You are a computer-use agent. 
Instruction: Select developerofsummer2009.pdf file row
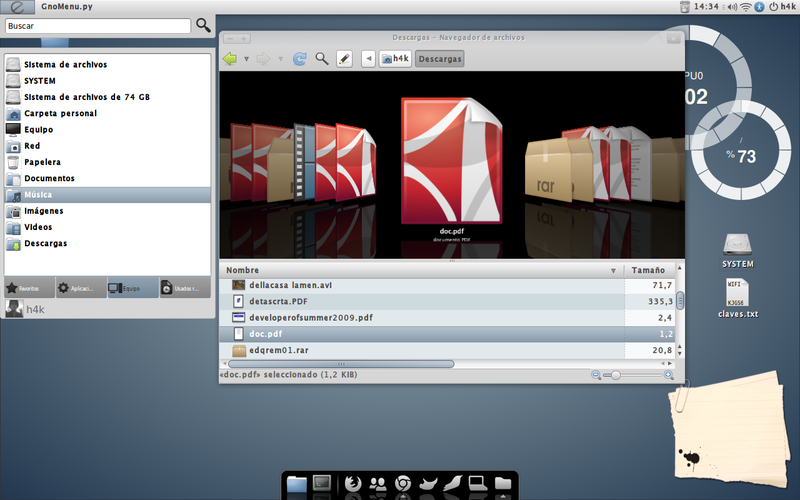(x=447, y=318)
